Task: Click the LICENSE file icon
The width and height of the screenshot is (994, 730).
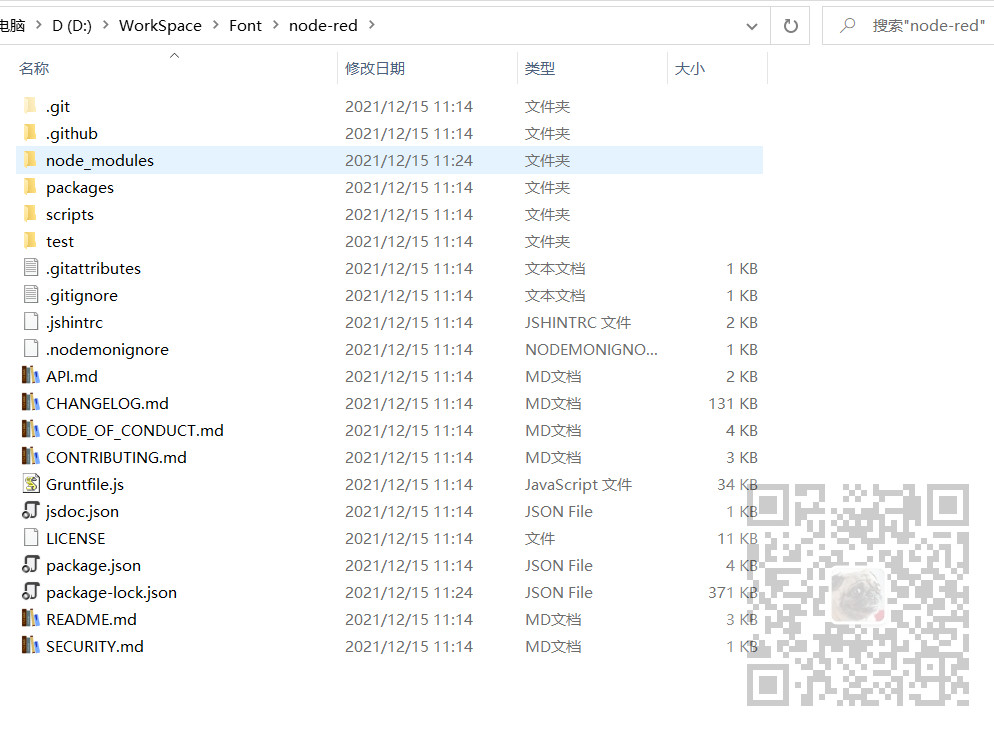Action: click(30, 537)
